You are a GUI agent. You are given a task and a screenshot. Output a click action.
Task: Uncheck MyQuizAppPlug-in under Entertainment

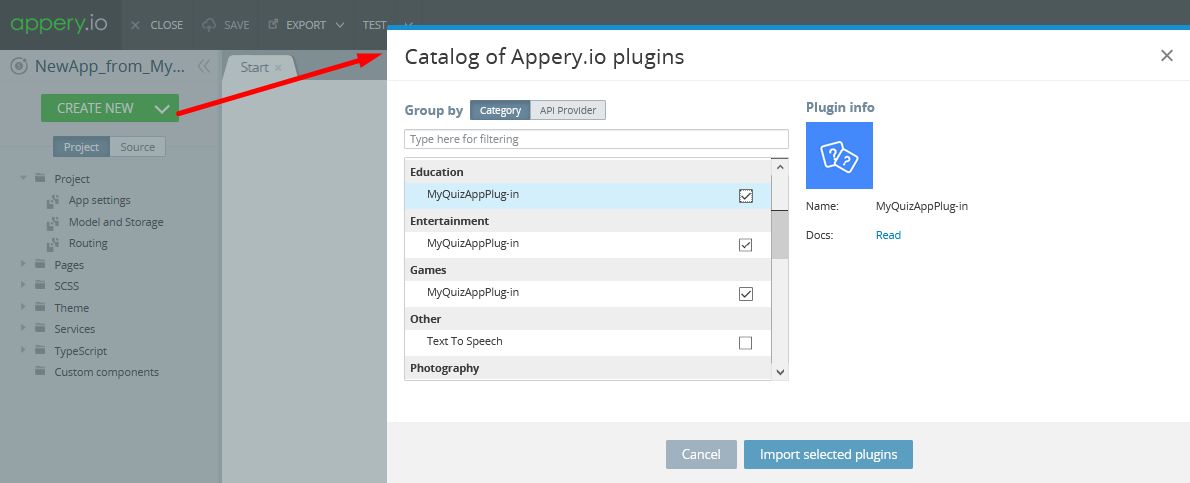pos(745,245)
